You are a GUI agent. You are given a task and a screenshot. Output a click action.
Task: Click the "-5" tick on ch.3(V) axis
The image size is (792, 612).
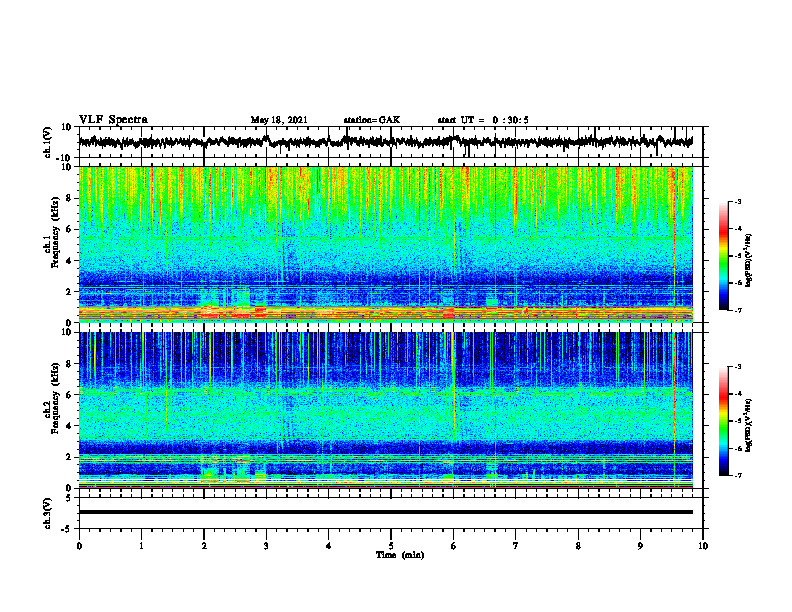[x=68, y=529]
